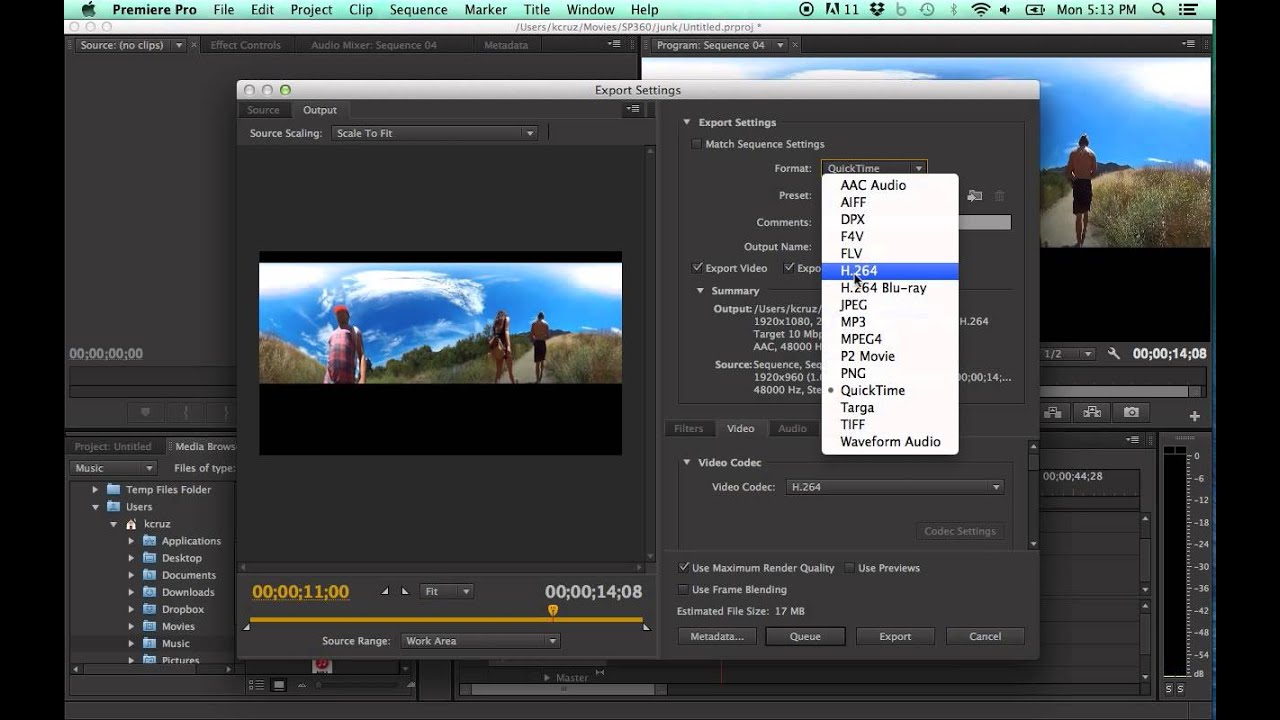The height and width of the screenshot is (720, 1280).
Task: Open the Format dropdown showing QuickTime
Action: click(874, 168)
